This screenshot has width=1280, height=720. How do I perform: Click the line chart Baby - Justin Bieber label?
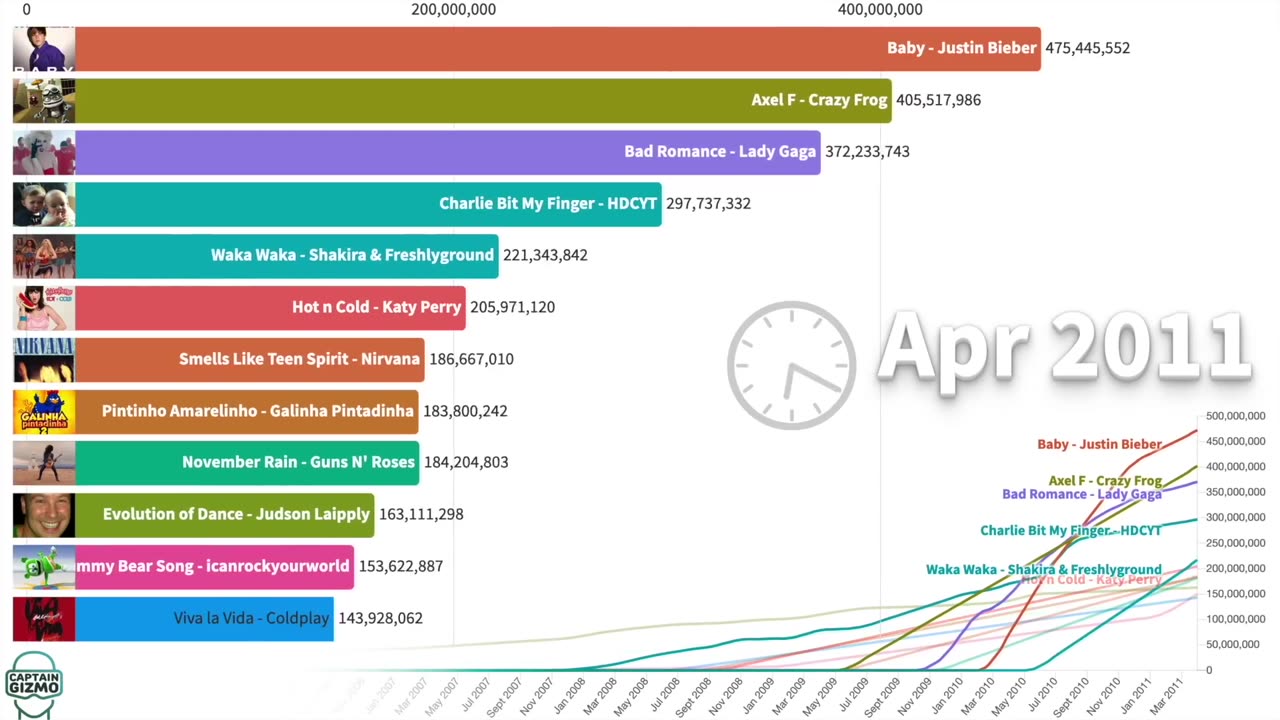pos(1099,445)
